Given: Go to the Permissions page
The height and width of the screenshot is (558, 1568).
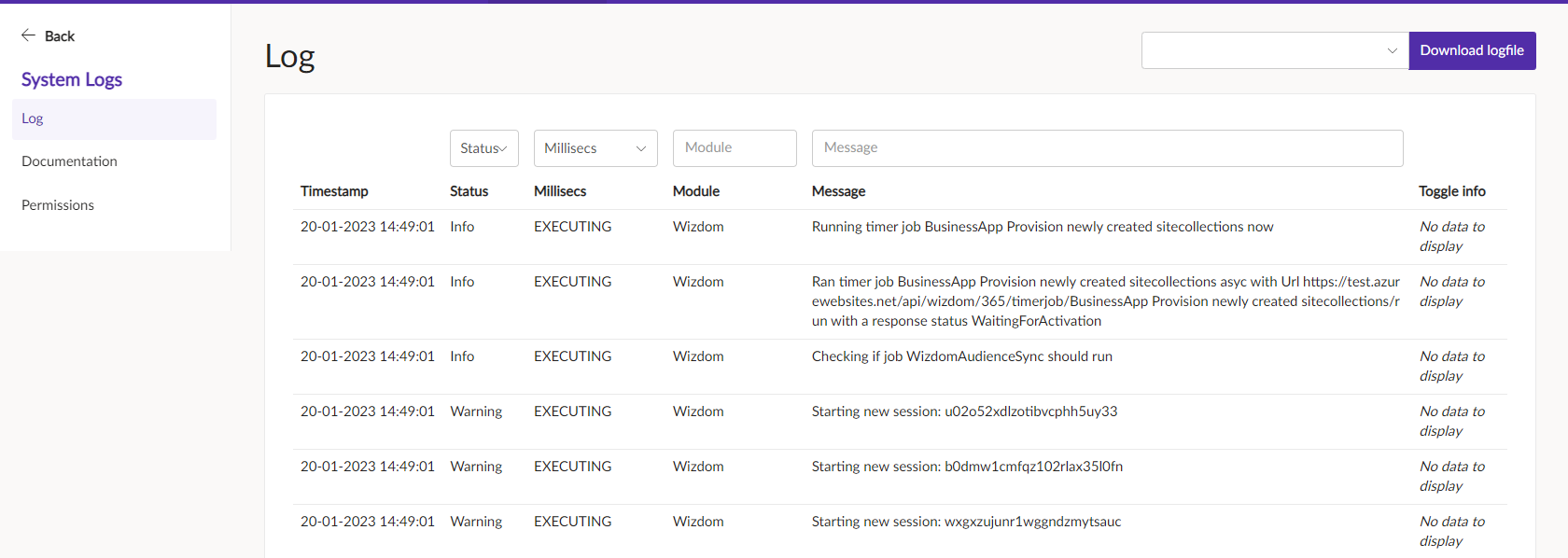Looking at the screenshot, I should [x=58, y=205].
